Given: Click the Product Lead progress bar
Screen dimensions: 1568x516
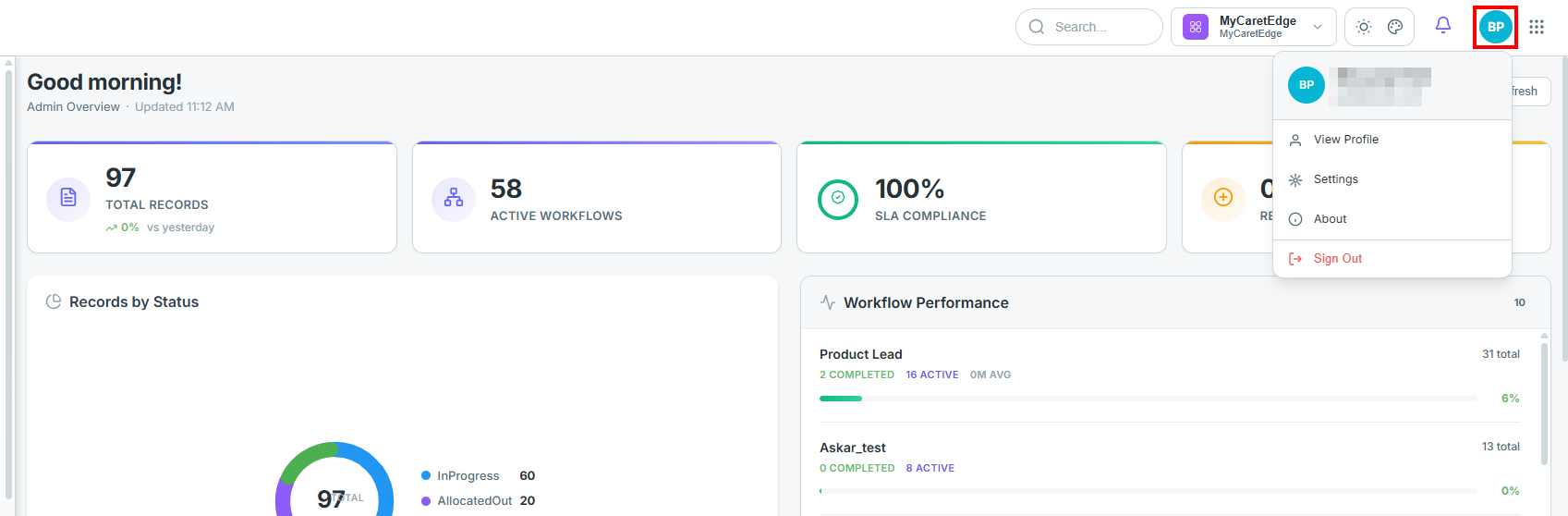Looking at the screenshot, I should (x=1148, y=399).
